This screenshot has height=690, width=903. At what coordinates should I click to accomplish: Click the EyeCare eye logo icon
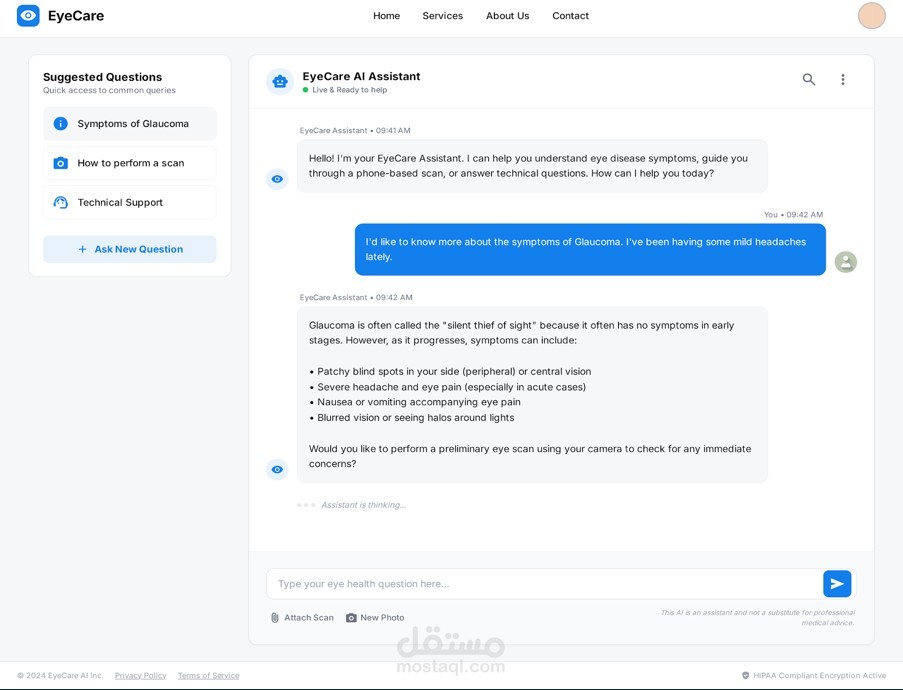(x=28, y=16)
